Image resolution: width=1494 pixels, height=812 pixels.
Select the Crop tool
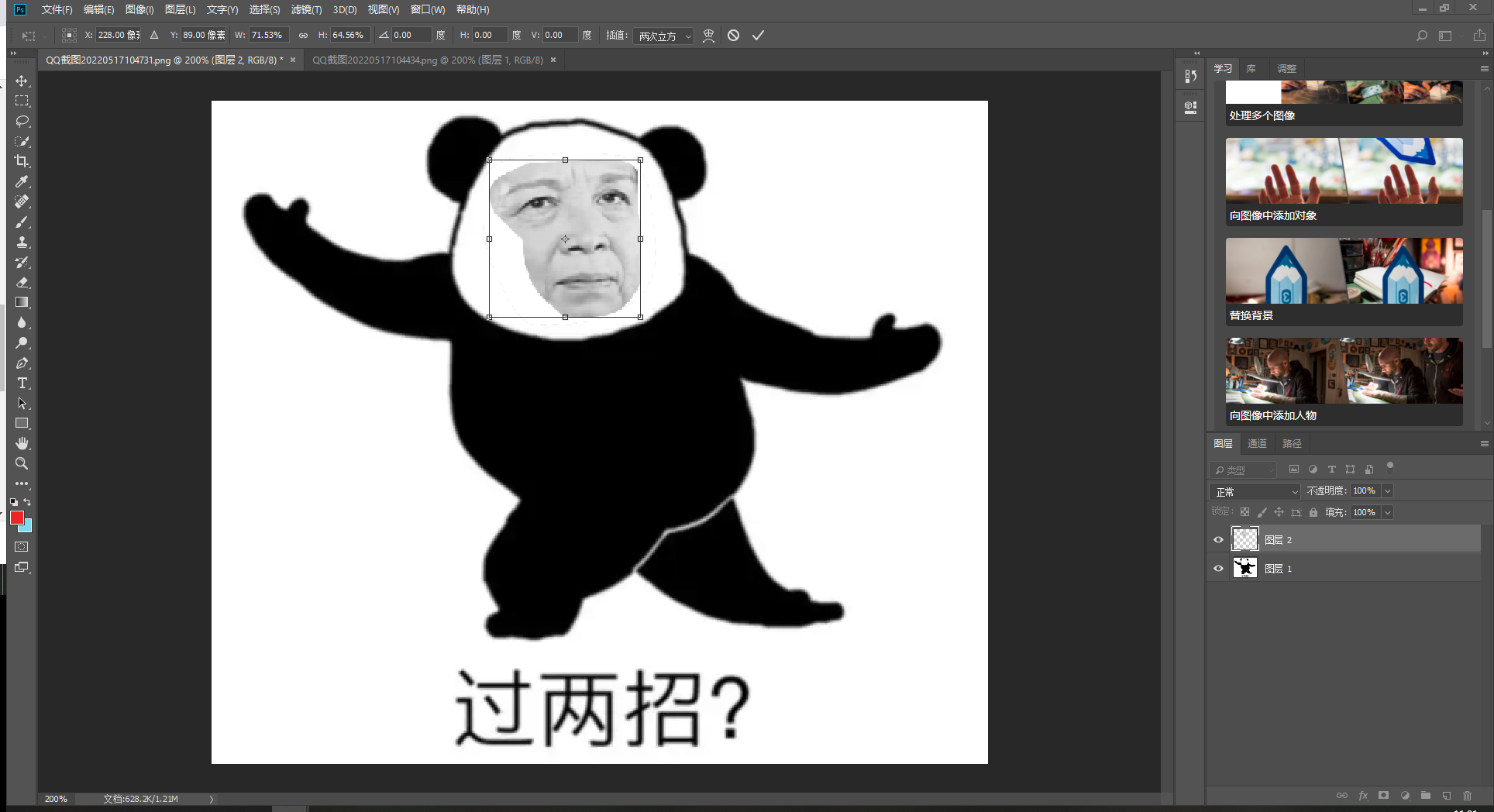22,161
